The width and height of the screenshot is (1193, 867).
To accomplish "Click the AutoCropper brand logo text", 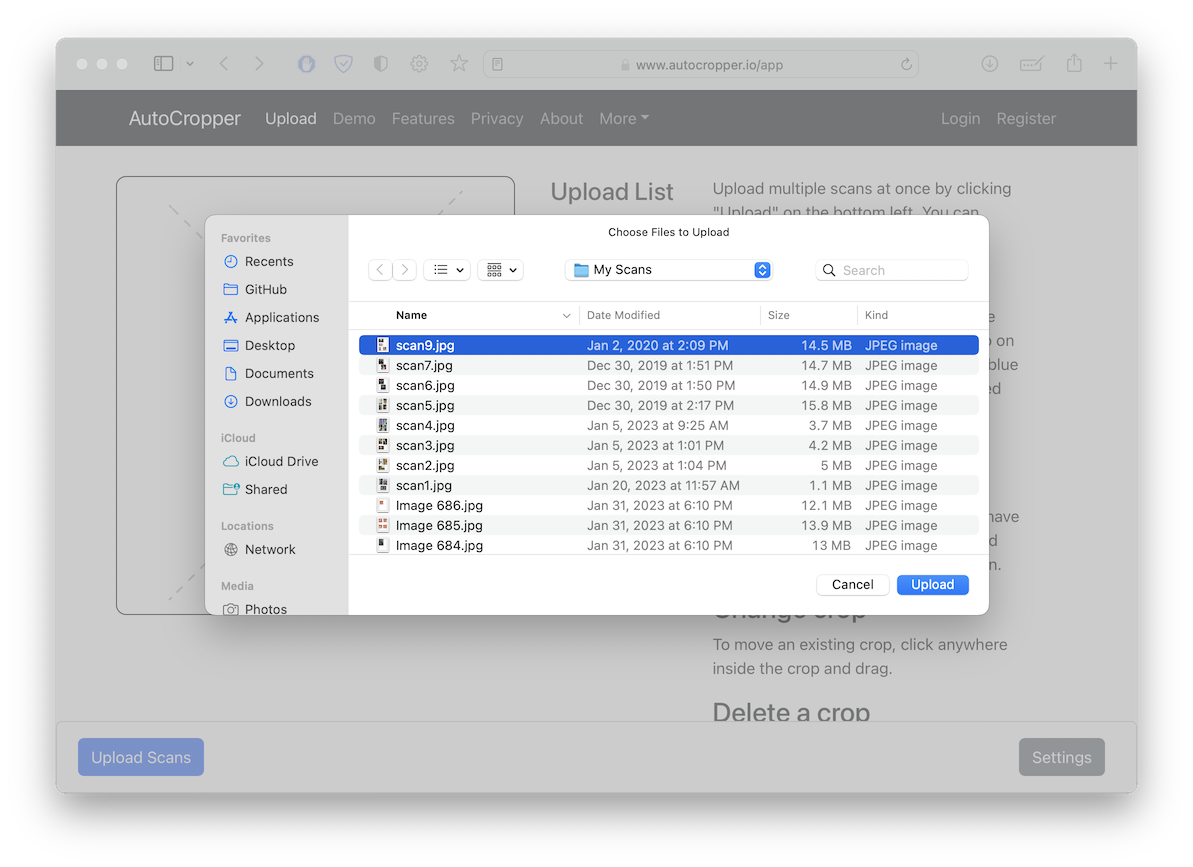I will tap(185, 119).
